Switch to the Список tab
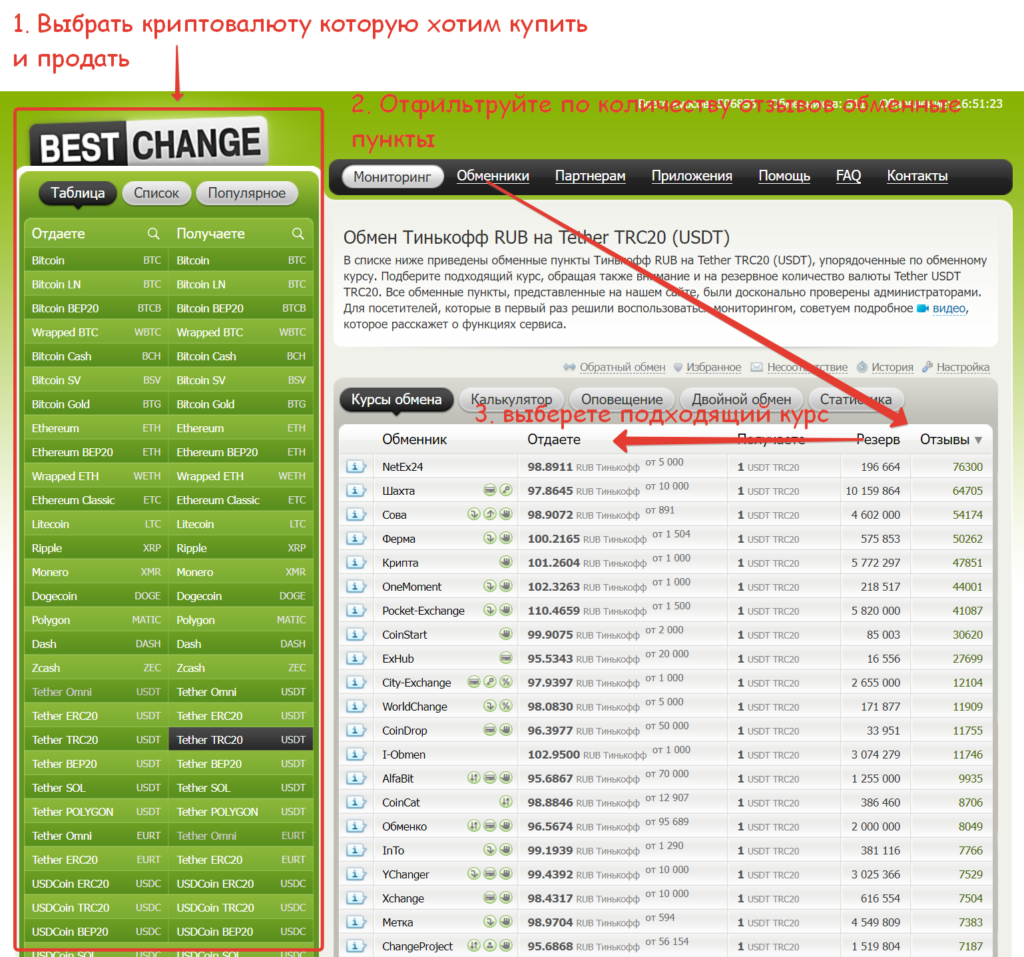1024x957 pixels. [156, 194]
